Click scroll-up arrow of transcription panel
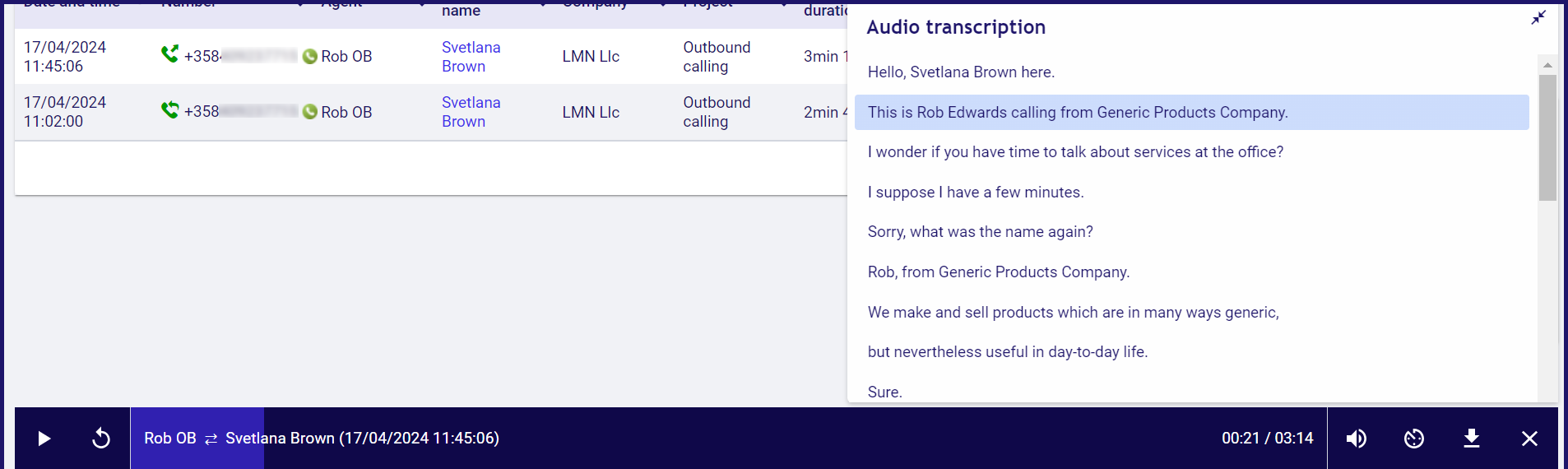This screenshot has height=469, width=1568. pos(1547,64)
